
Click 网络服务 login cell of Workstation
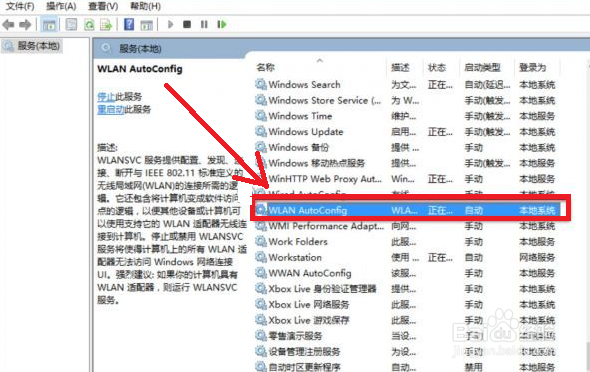click(537, 258)
